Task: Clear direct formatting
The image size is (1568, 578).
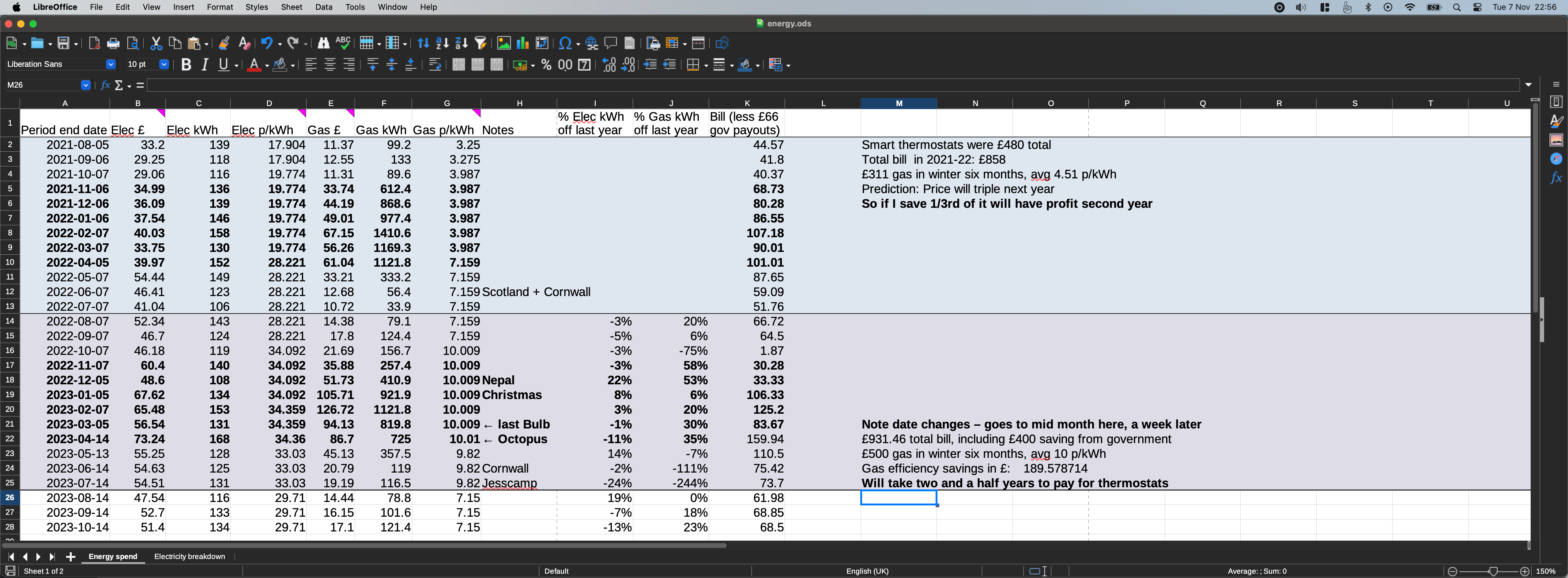Action: tap(244, 43)
